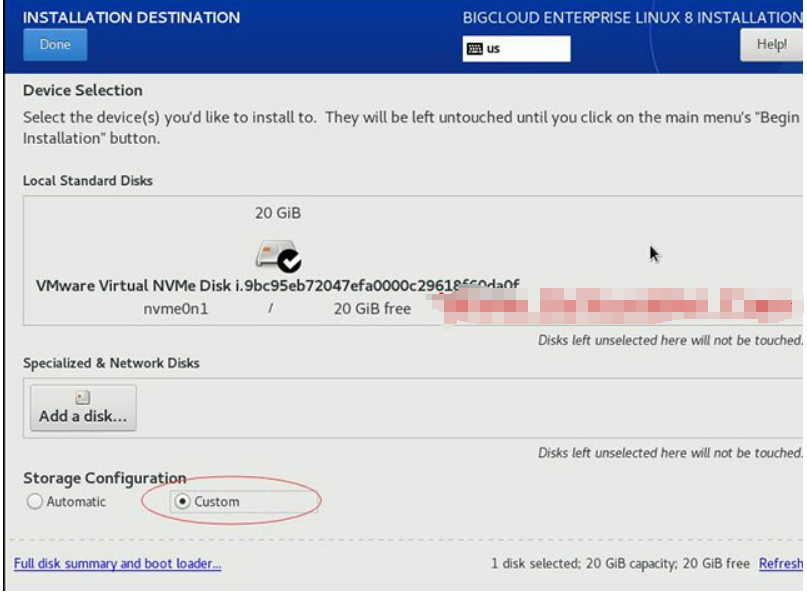Click the Local Standard Disks heading
807x592 pixels.
tap(88, 181)
